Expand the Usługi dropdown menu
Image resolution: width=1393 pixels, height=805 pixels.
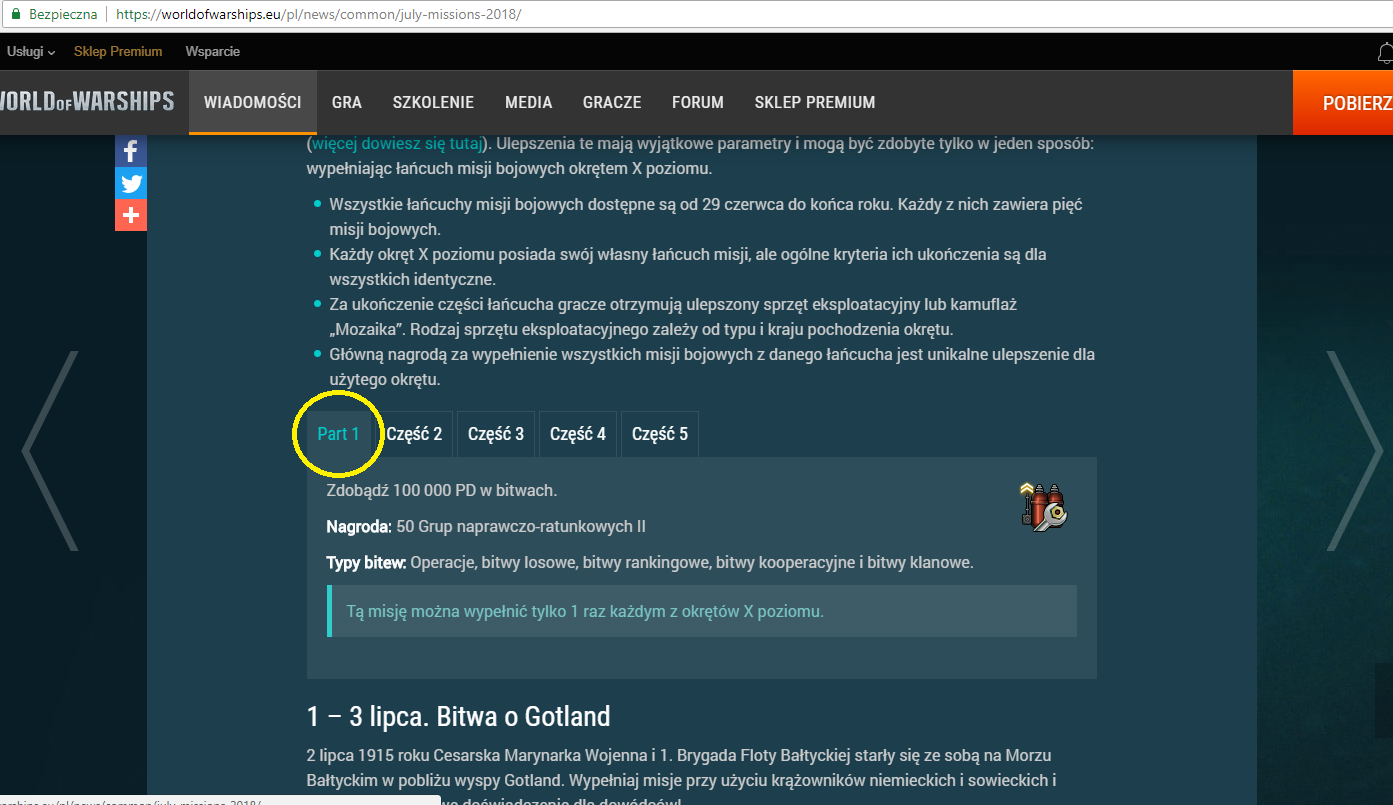pos(31,51)
